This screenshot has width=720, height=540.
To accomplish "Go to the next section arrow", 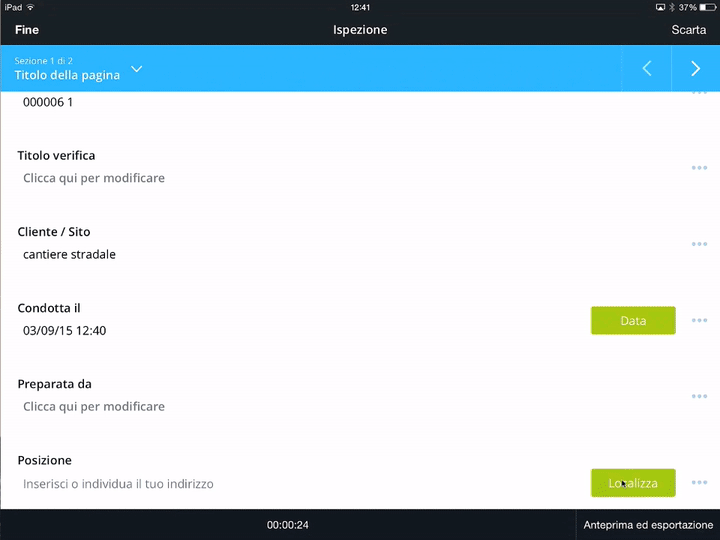I will (695, 69).
